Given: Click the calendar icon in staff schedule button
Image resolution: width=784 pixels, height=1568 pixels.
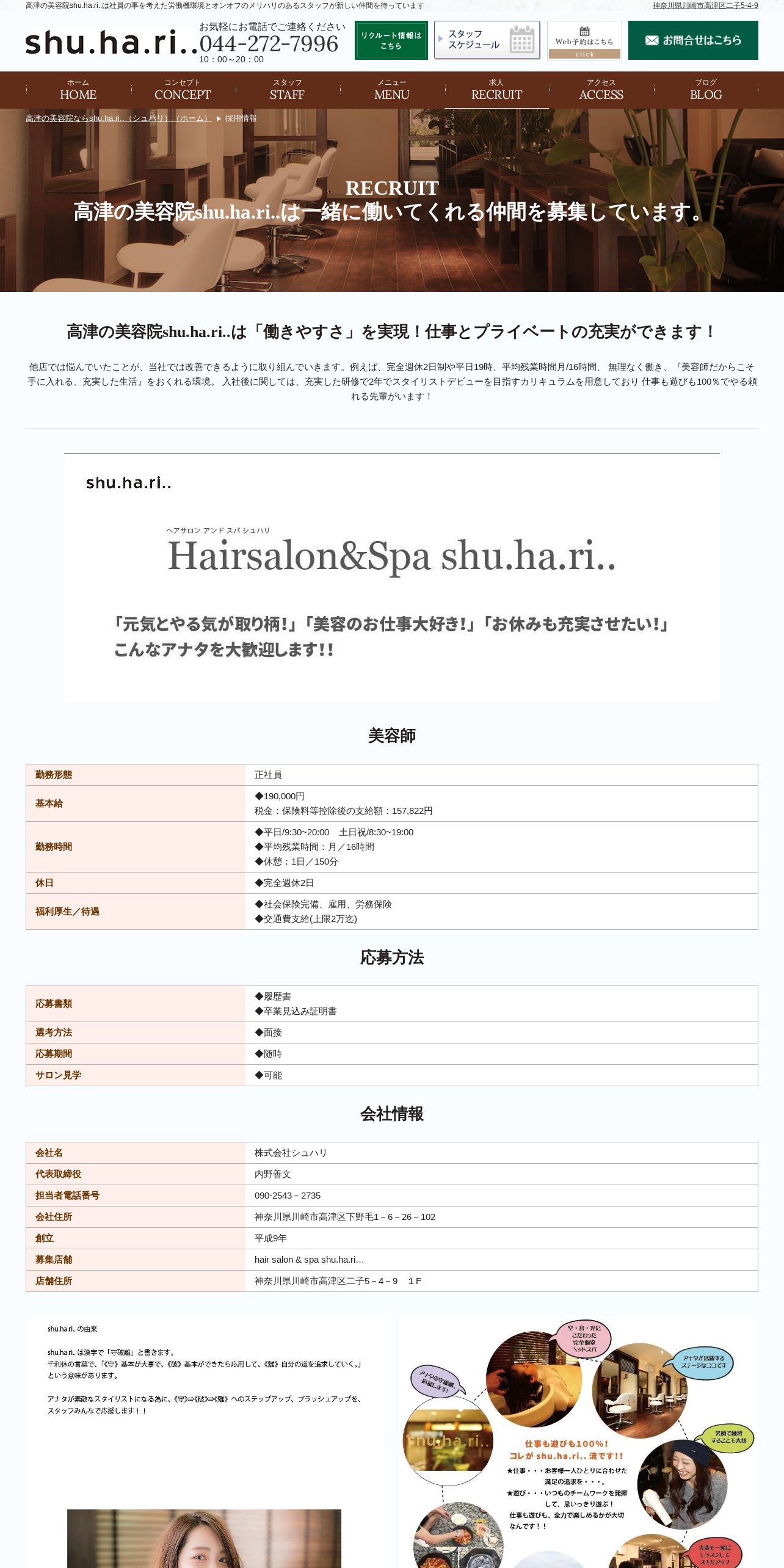Looking at the screenshot, I should click(x=521, y=40).
